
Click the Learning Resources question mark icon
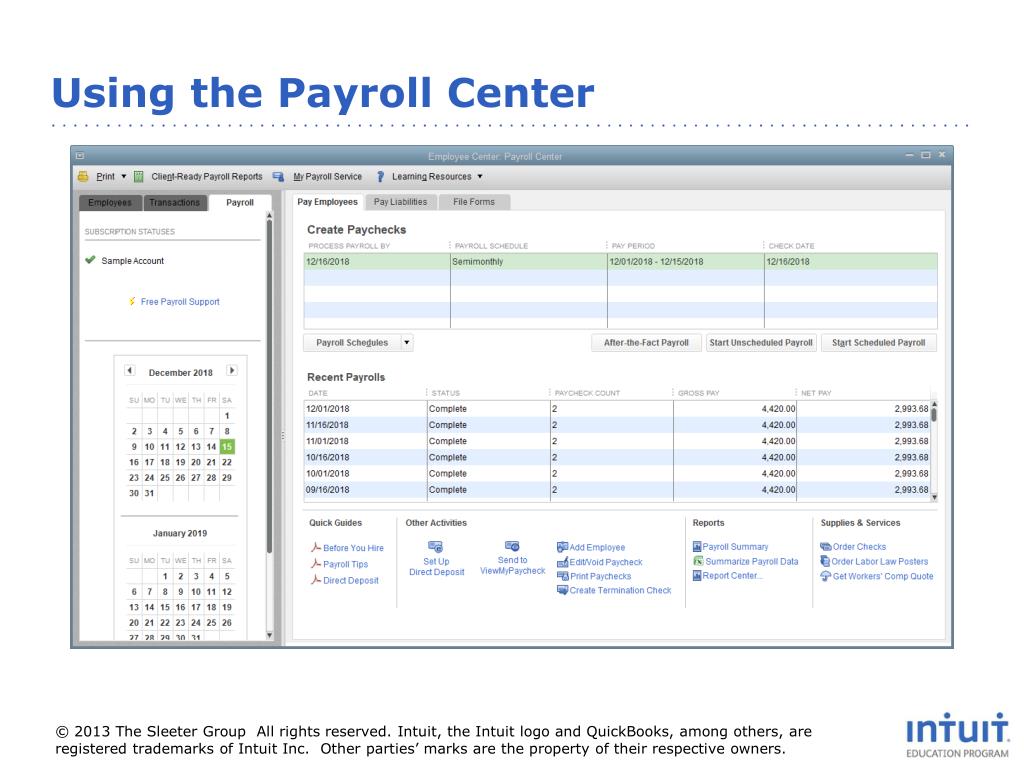click(380, 176)
